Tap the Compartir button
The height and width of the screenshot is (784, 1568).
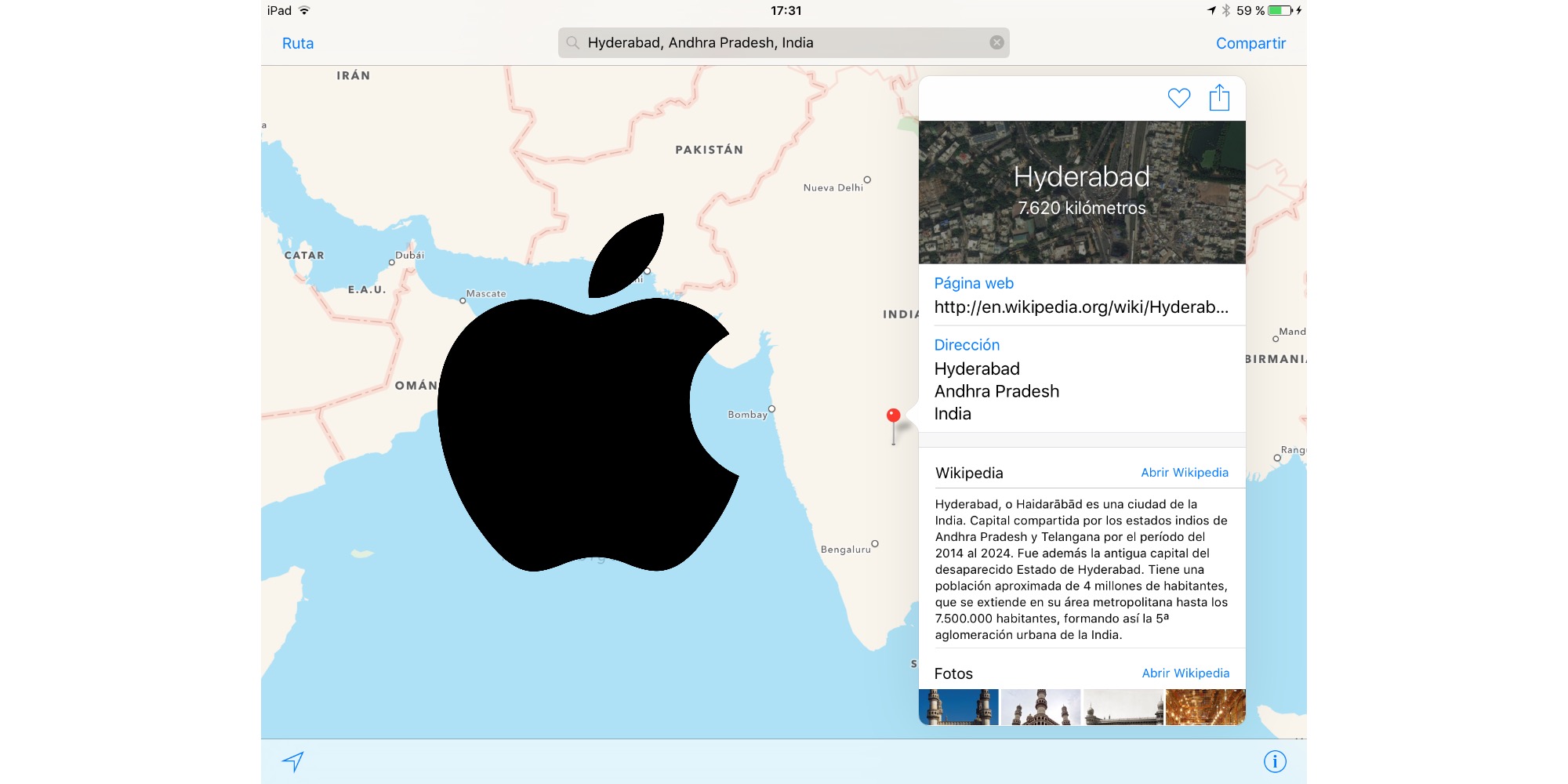[x=1250, y=43]
